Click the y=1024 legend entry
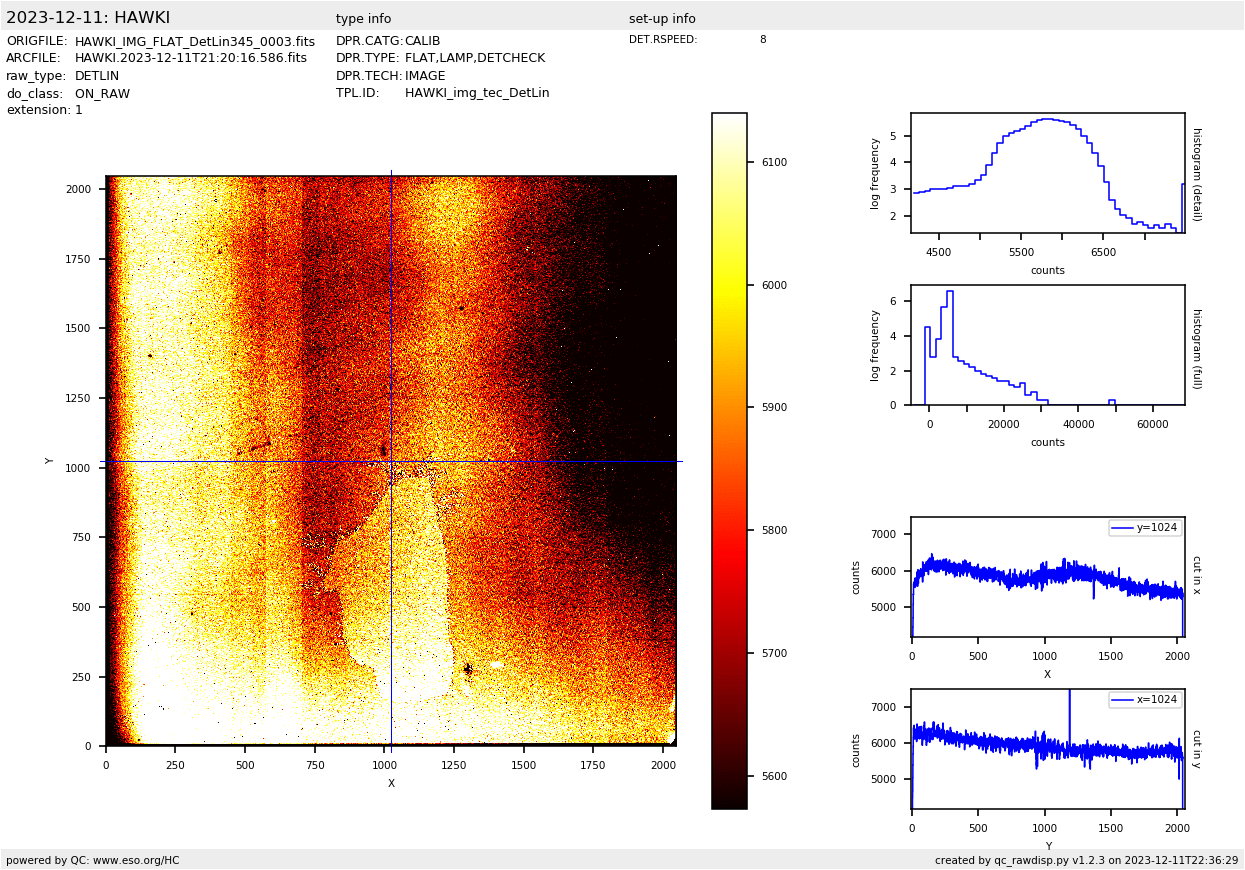The width and height of the screenshot is (1245, 870). click(x=1145, y=528)
